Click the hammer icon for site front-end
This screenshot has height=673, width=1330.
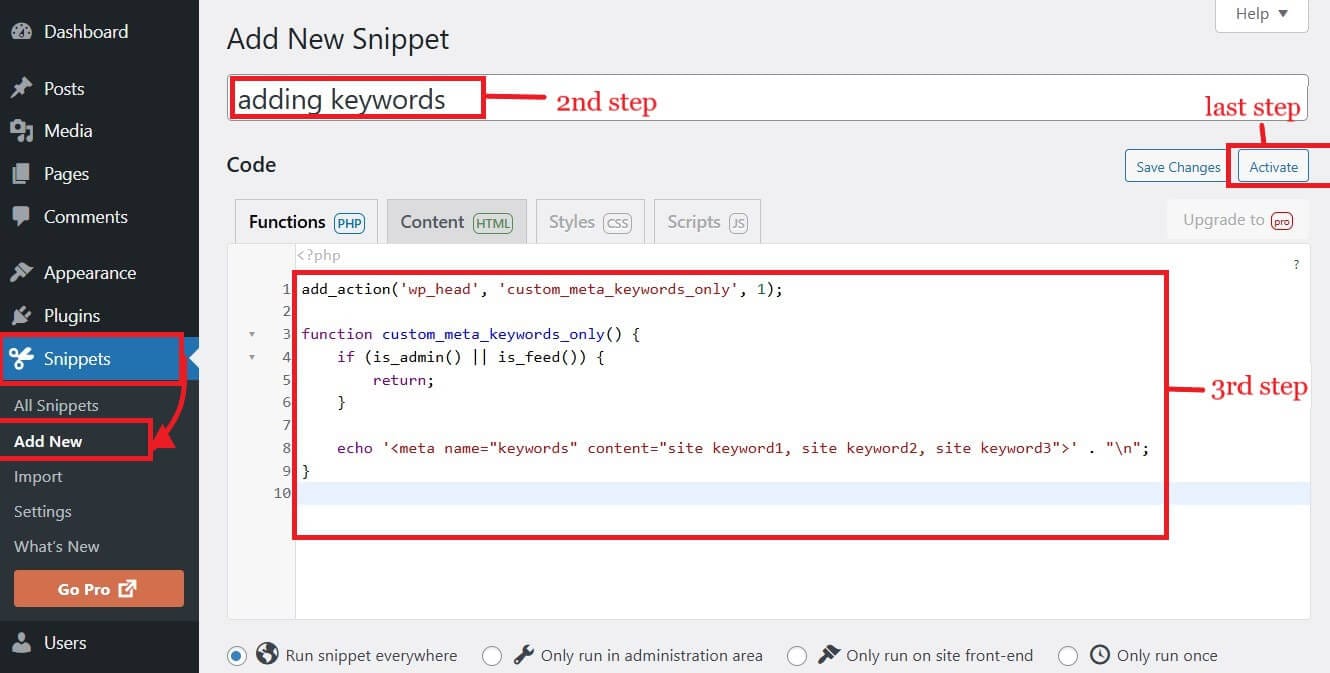click(828, 655)
